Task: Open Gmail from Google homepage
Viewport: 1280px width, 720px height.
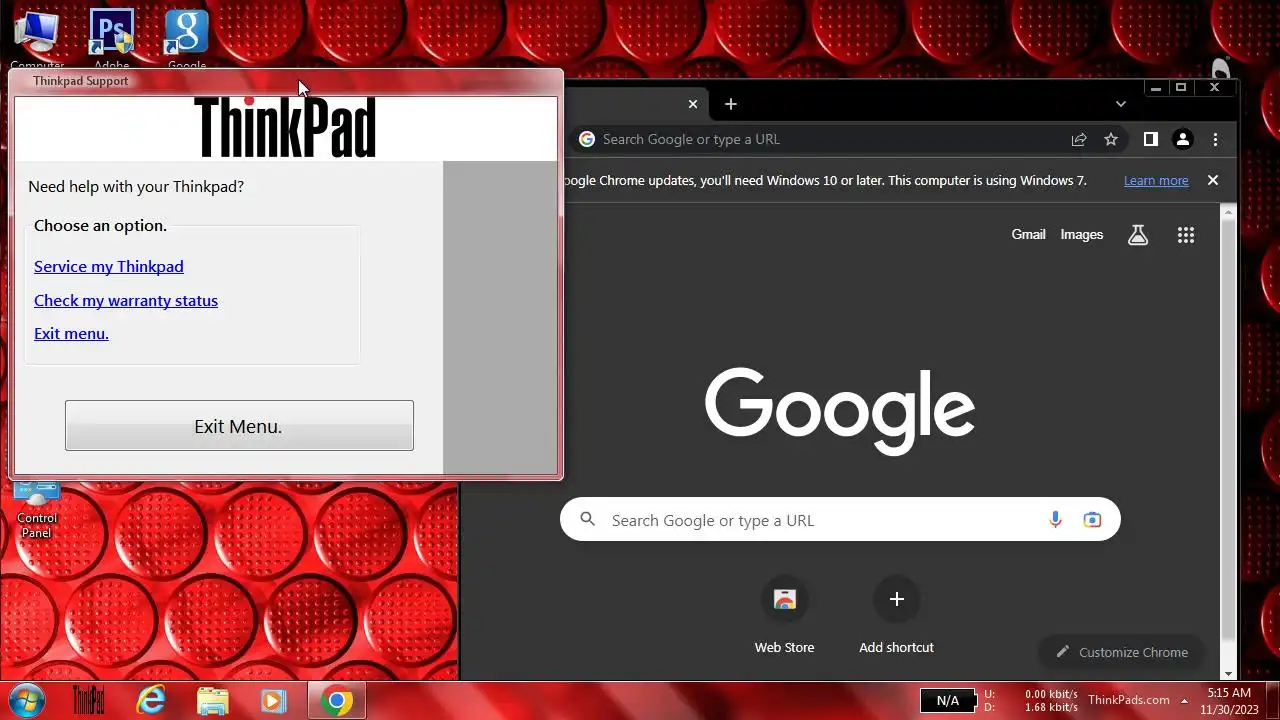Action: pyautogui.click(x=1028, y=234)
